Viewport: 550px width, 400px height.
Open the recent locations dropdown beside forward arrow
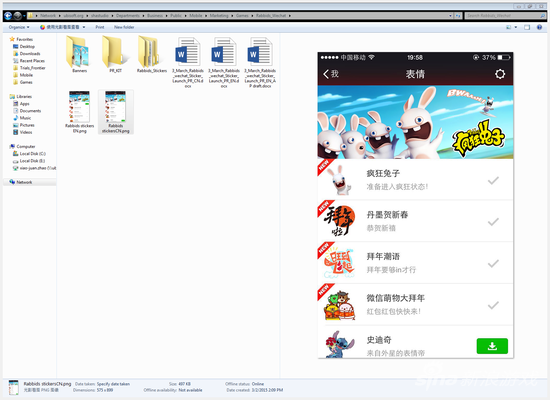24,16
